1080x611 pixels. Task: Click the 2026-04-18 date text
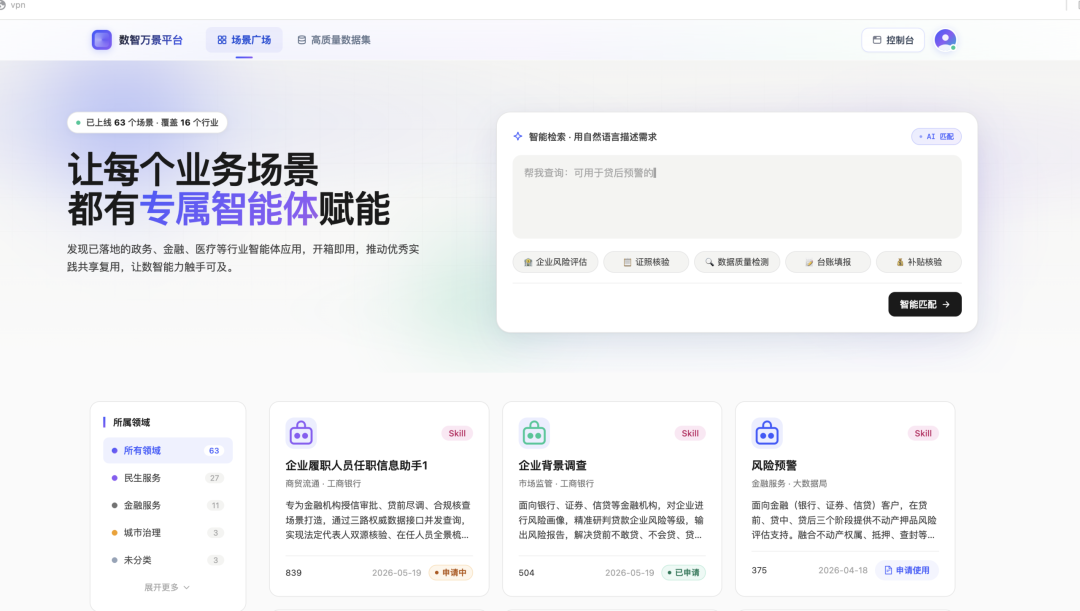(x=842, y=570)
